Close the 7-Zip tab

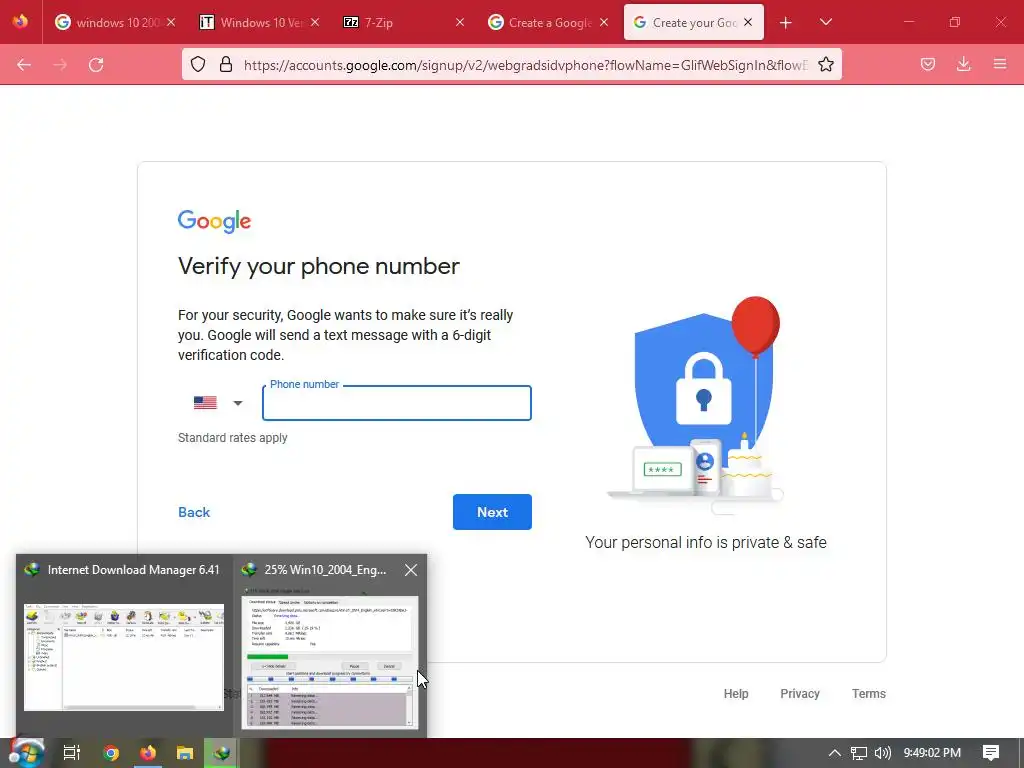click(x=460, y=22)
